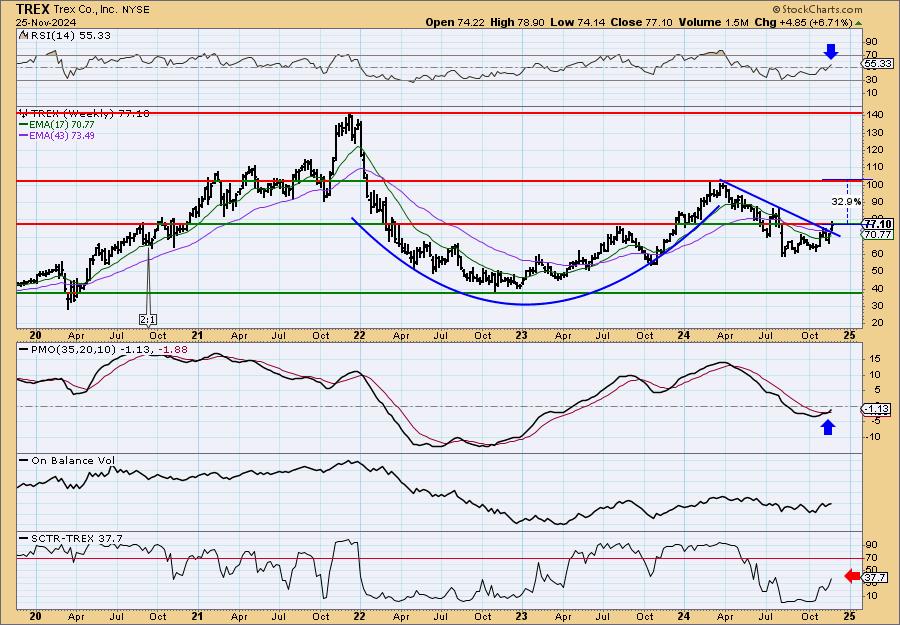The image size is (900, 625).
Task: Click the small icon before RSI(14) label
Action: [x=22, y=35]
